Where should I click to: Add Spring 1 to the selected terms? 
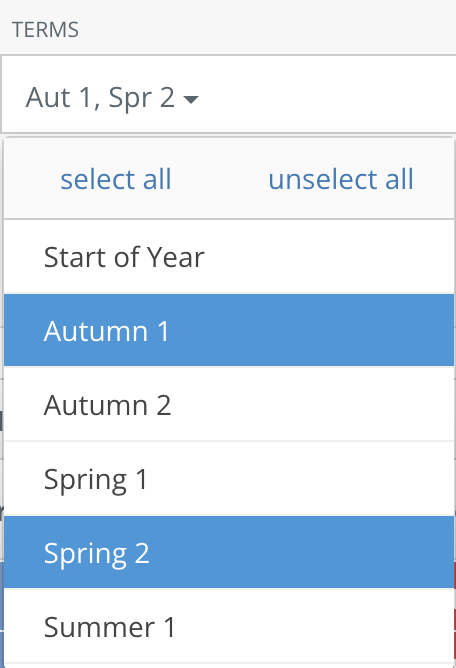pyautogui.click(x=229, y=479)
